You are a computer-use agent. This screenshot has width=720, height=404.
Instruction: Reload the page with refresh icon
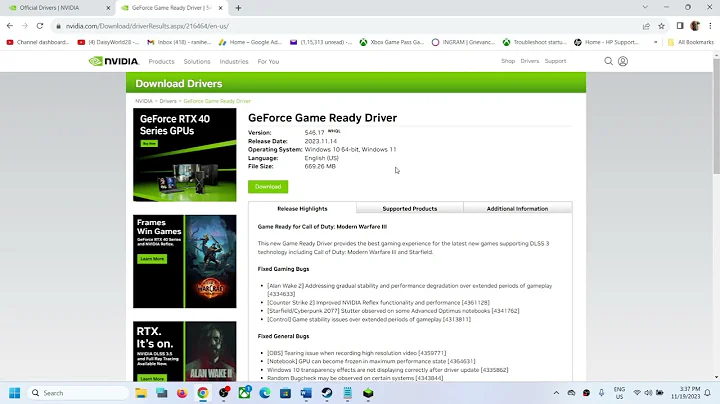pos(40,26)
